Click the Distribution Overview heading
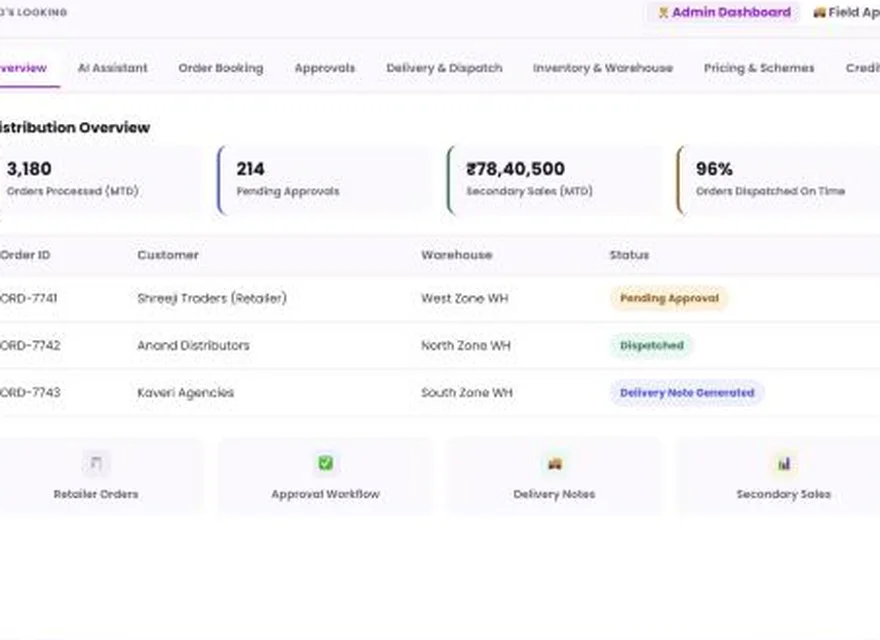This screenshot has width=880, height=640. [x=75, y=127]
